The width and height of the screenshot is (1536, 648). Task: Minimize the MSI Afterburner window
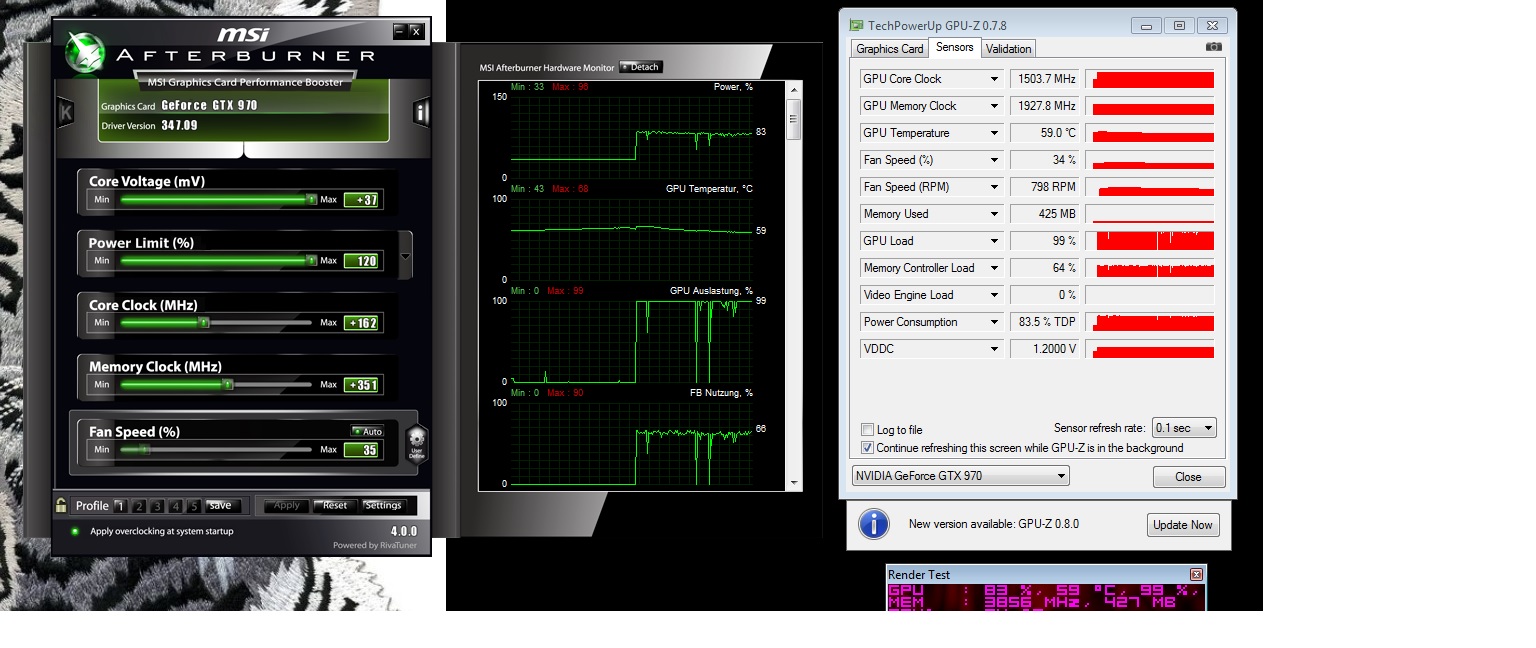400,31
